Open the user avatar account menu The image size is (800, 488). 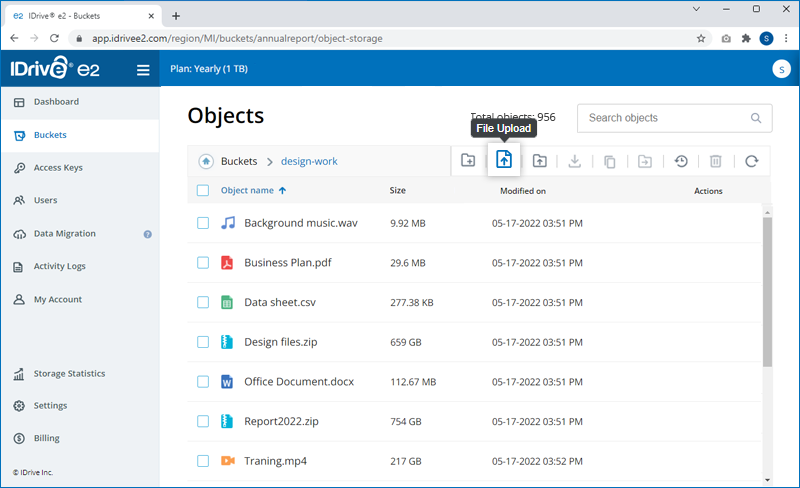(x=781, y=69)
